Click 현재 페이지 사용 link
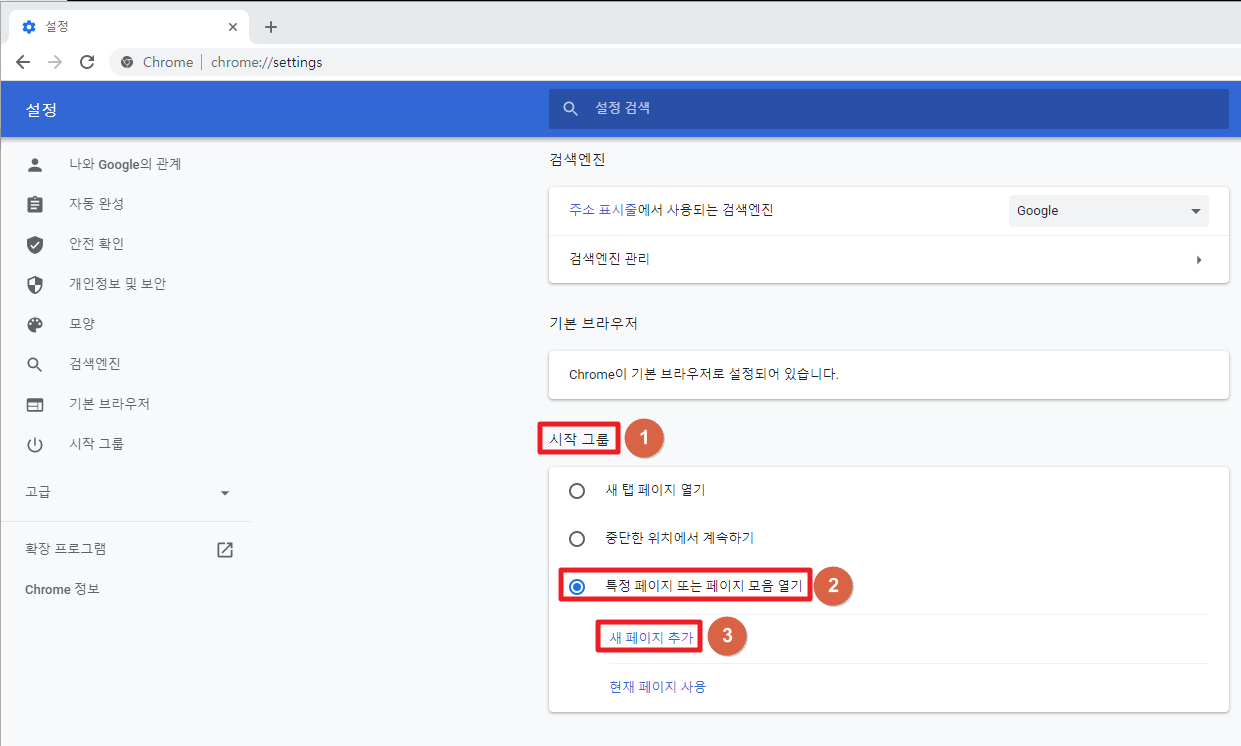Image resolution: width=1241 pixels, height=746 pixels. click(655, 686)
